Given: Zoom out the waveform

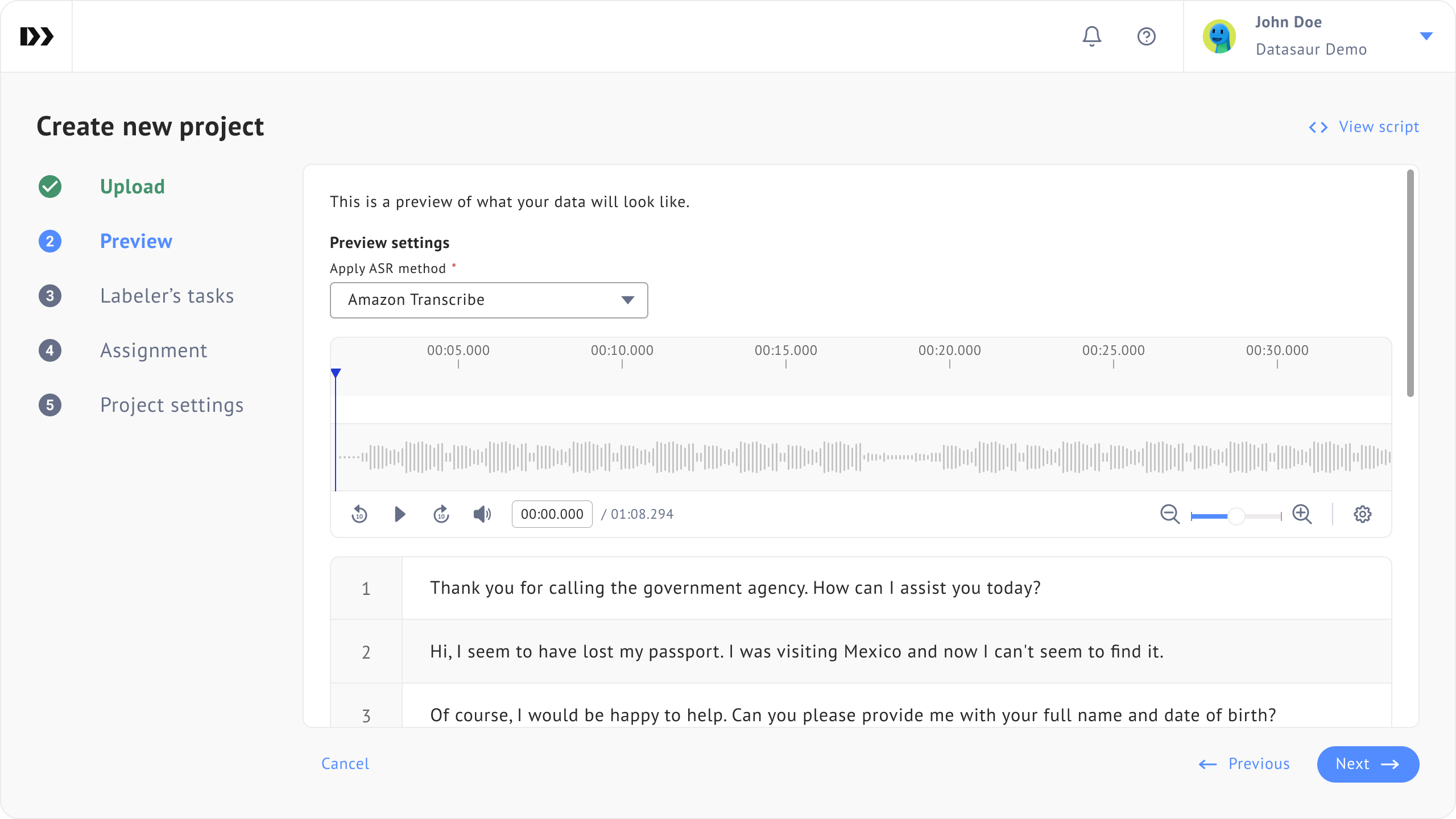Looking at the screenshot, I should coord(1170,514).
